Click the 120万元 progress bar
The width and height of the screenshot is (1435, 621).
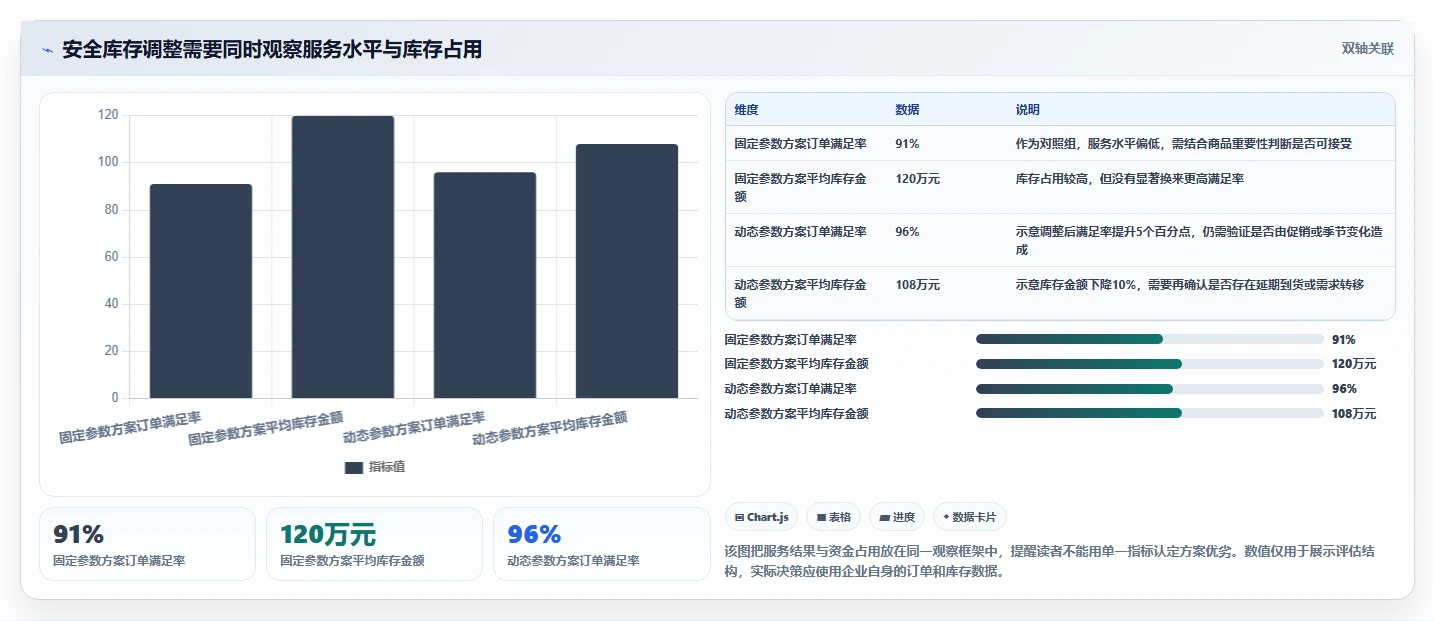(1150, 364)
